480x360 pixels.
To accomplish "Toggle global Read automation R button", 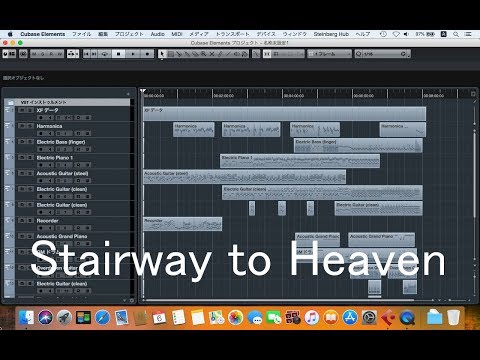I will coord(51,54).
